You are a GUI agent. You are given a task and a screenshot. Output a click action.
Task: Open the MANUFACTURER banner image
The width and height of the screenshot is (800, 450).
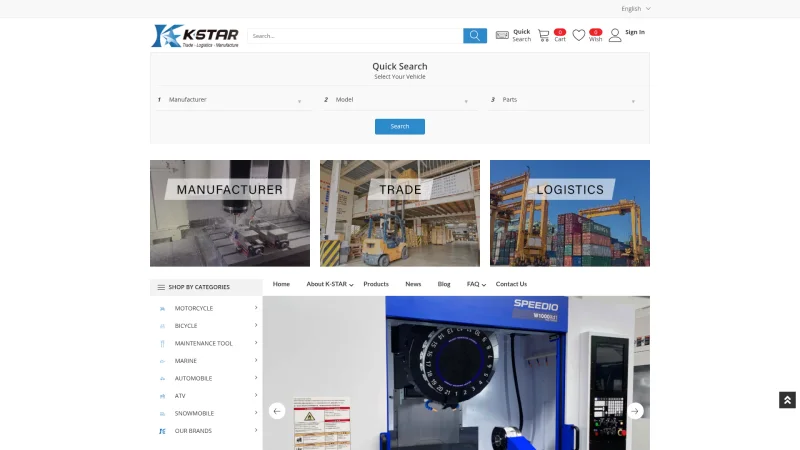230,213
